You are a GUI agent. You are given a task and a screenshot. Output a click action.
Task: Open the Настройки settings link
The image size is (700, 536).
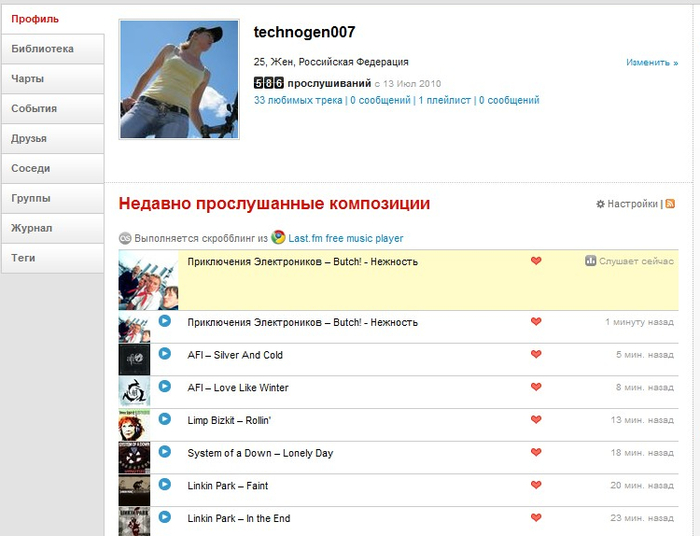(x=633, y=204)
